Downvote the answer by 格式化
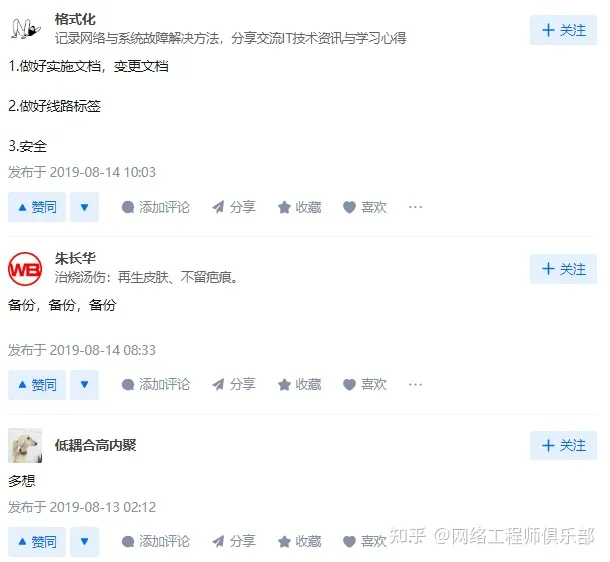 point(84,207)
